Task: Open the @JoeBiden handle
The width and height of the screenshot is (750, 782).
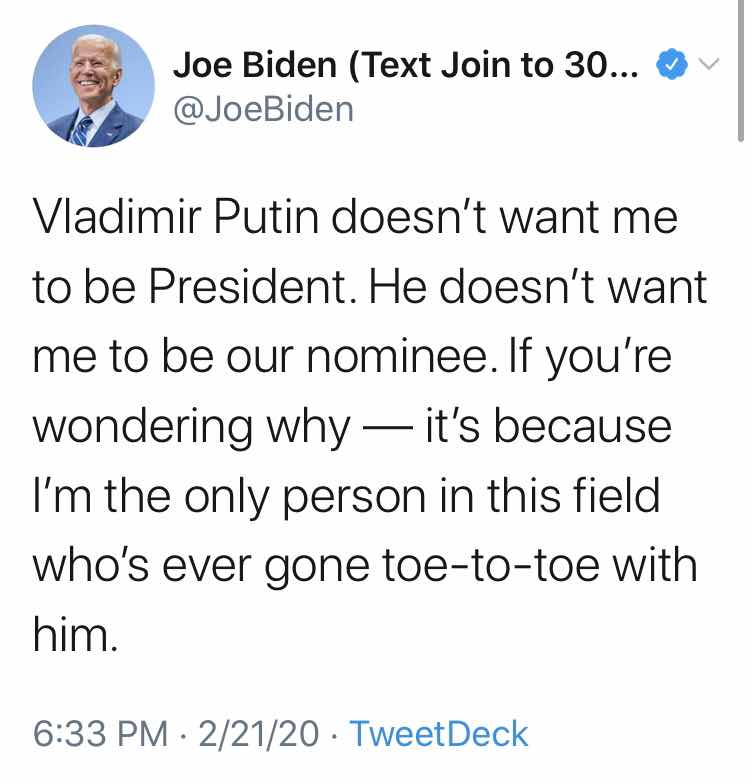Action: (263, 107)
